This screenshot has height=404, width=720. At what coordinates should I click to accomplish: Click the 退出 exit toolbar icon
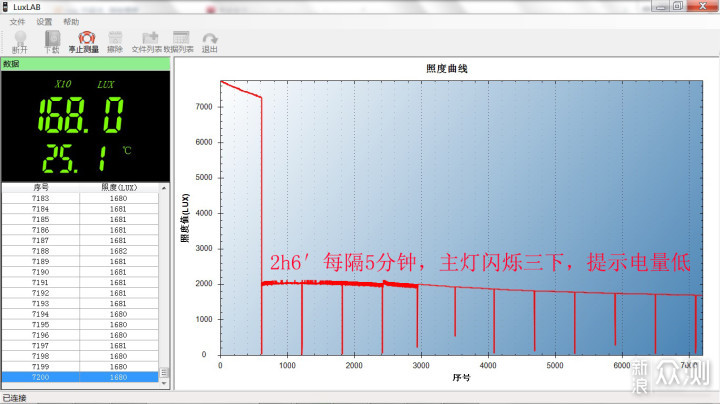209,42
